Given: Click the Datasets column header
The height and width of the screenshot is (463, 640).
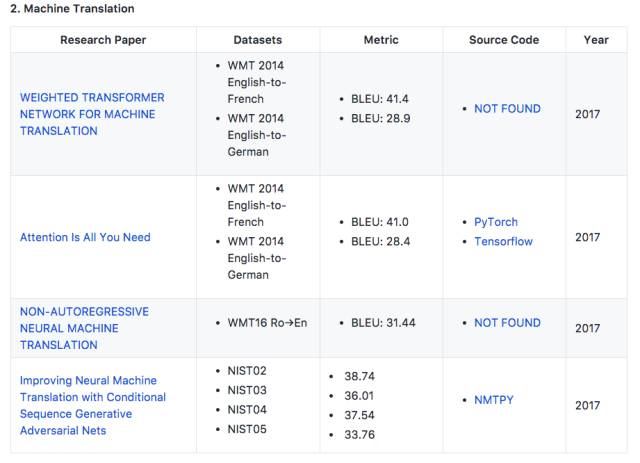Looking at the screenshot, I should (x=258, y=40).
